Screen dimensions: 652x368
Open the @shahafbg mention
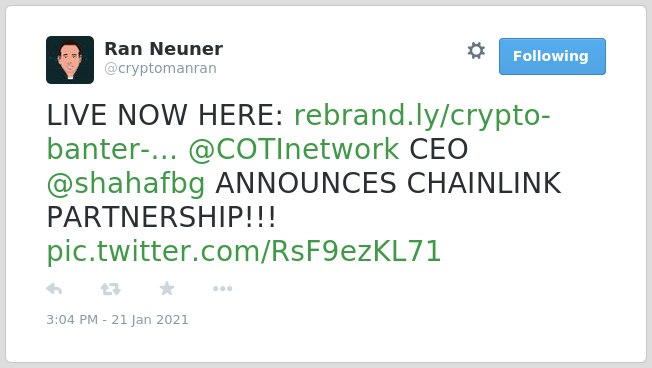[x=126, y=184]
